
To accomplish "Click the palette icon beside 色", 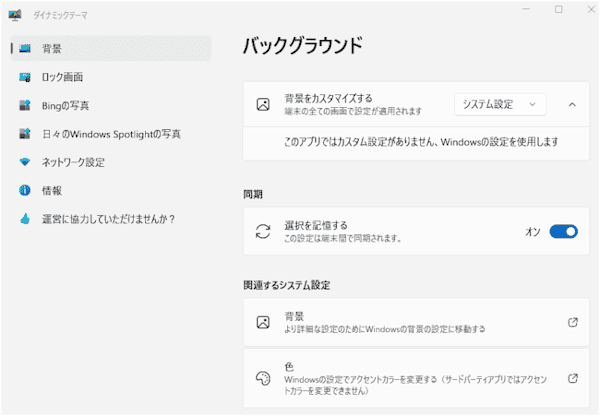I will click(263, 378).
